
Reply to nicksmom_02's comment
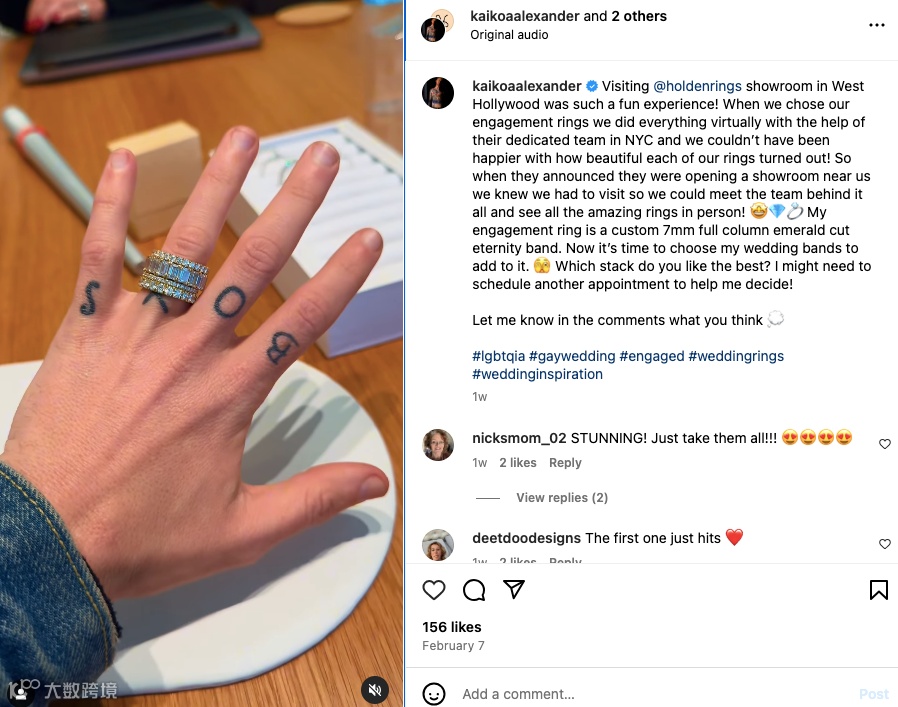coord(565,462)
